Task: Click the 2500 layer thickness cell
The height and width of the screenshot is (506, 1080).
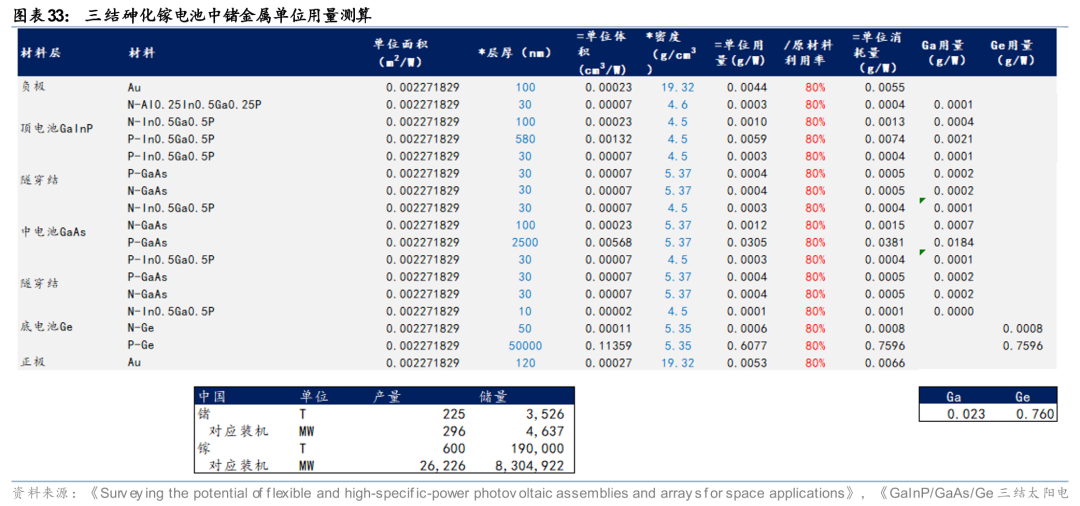Action: point(525,242)
